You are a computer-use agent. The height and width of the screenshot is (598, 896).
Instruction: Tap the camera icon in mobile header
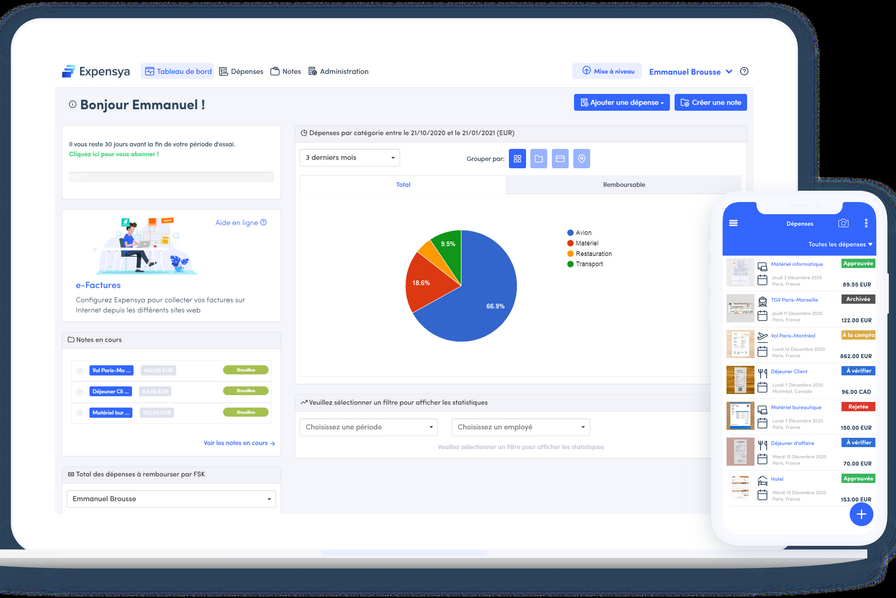pyautogui.click(x=843, y=223)
